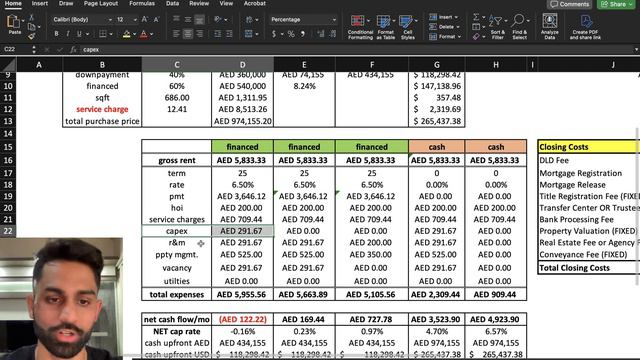Screen dimensions: 640x360
Task: Apply currency dollar format
Action: [274, 34]
